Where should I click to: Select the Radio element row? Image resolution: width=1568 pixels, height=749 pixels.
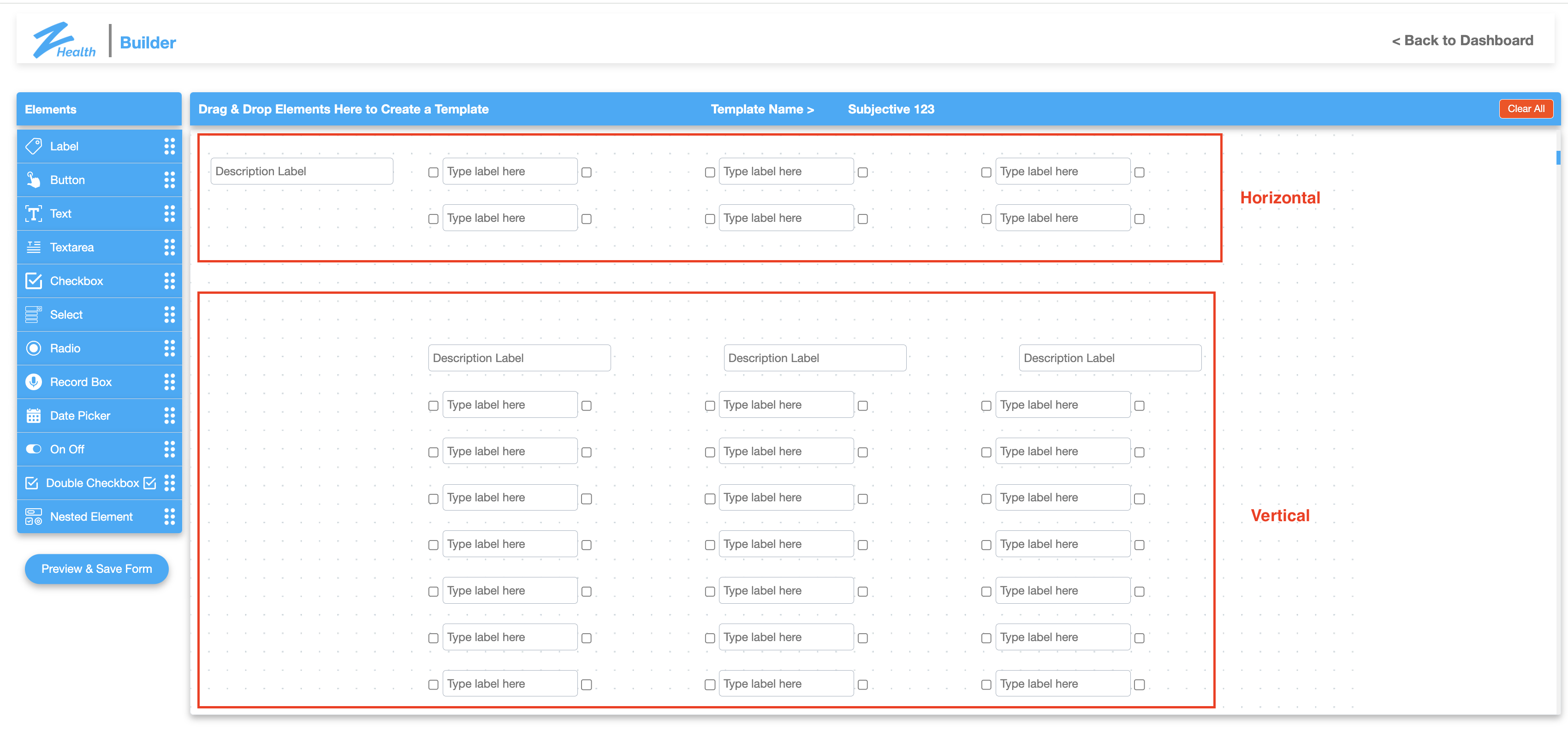click(99, 348)
